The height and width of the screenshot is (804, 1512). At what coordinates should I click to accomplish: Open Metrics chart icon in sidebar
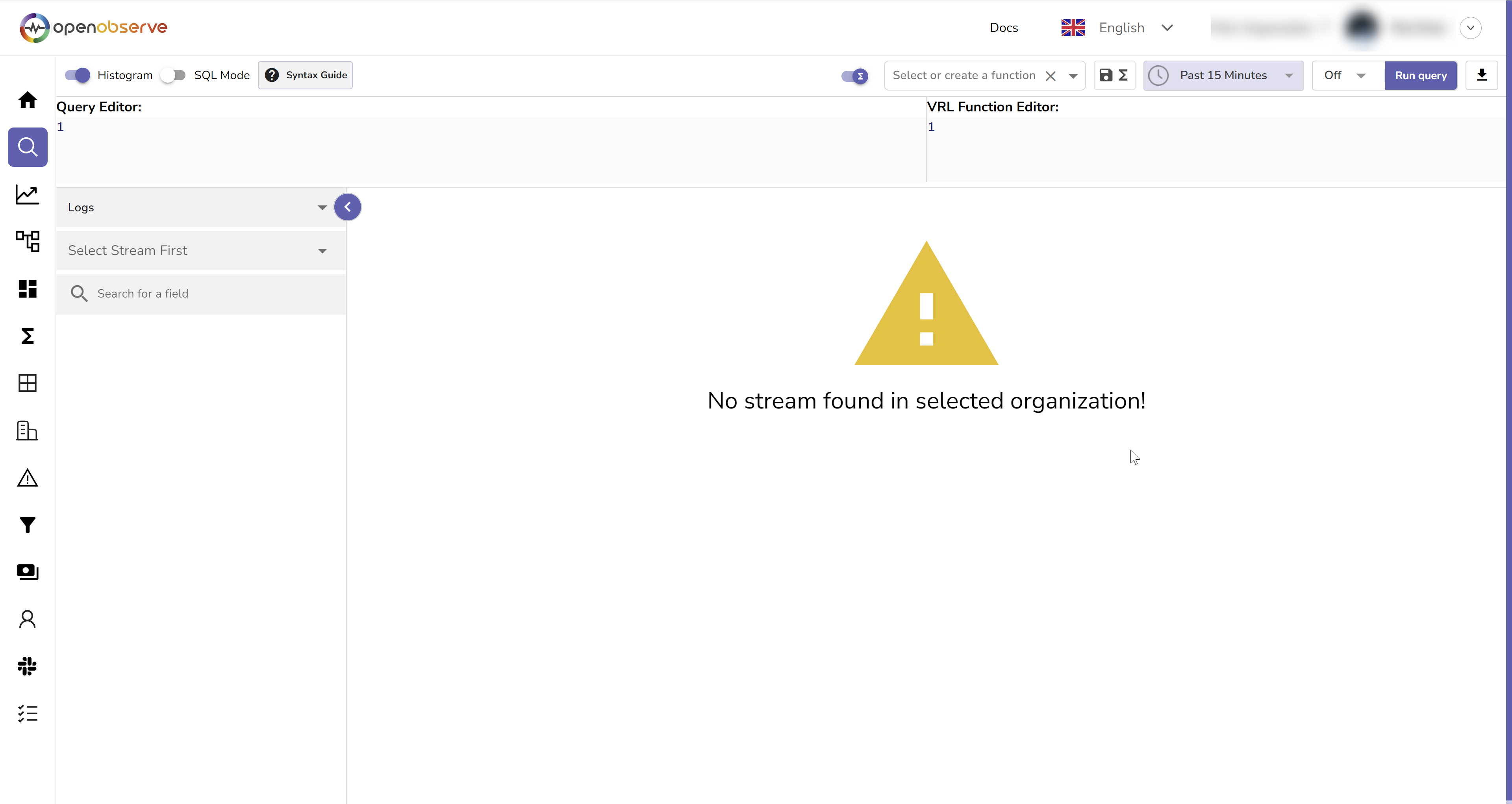click(x=28, y=194)
